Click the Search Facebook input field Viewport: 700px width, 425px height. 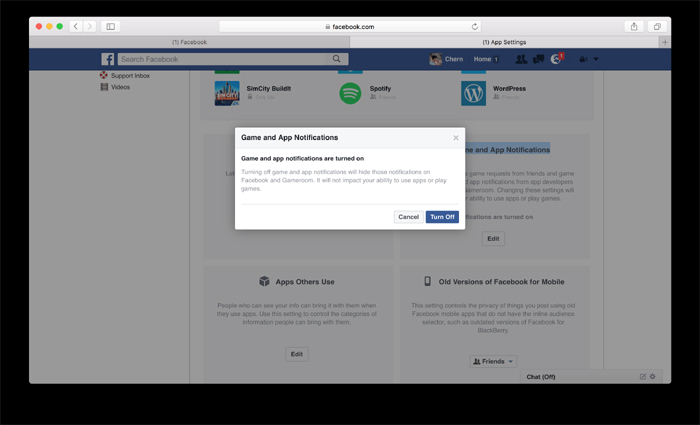pyautogui.click(x=223, y=59)
